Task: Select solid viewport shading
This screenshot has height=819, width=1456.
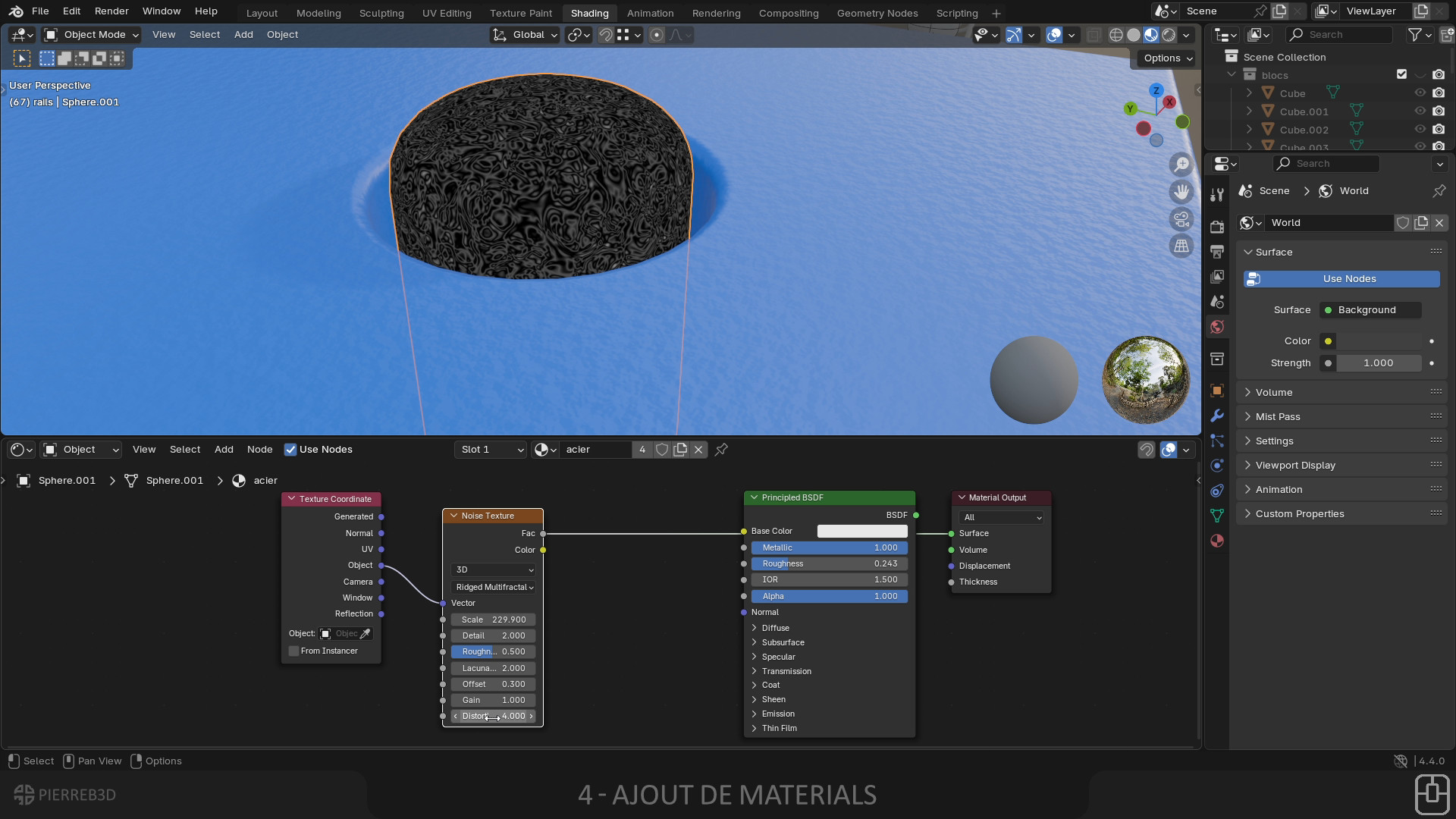Action: click(1134, 35)
